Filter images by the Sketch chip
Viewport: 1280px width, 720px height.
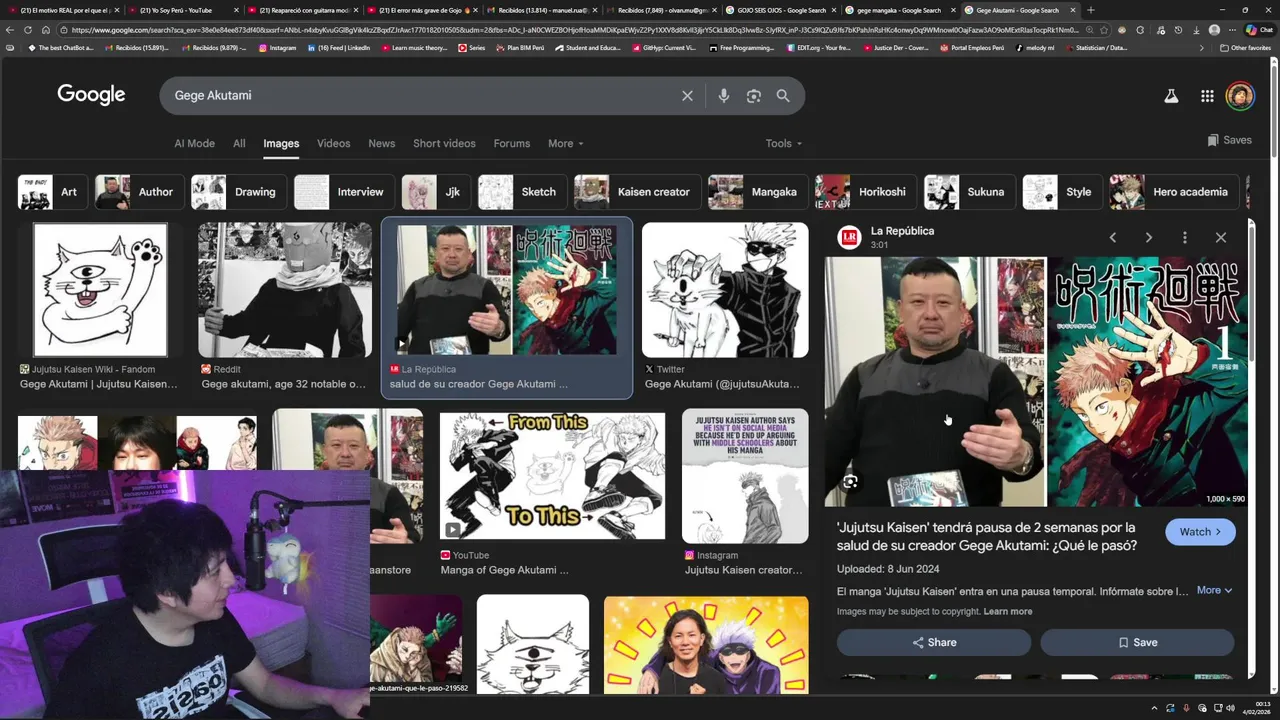pyautogui.click(x=522, y=192)
